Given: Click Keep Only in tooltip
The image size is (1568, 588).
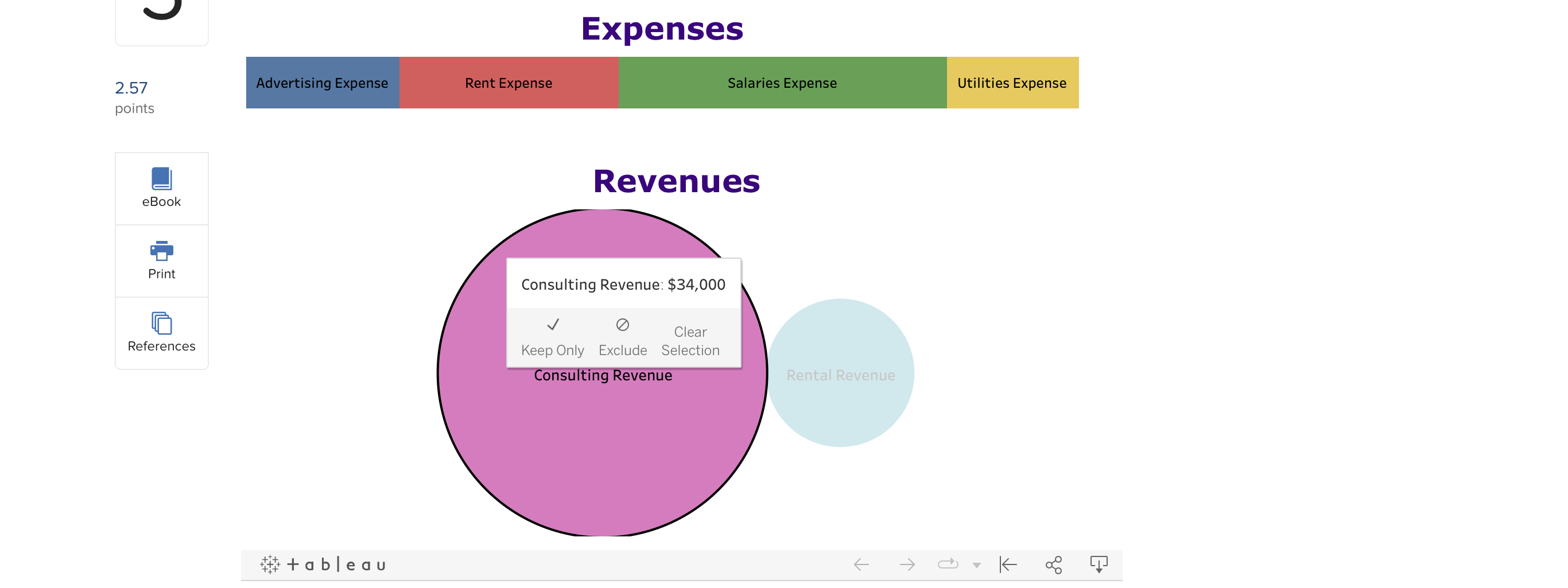Looking at the screenshot, I should (x=552, y=338).
